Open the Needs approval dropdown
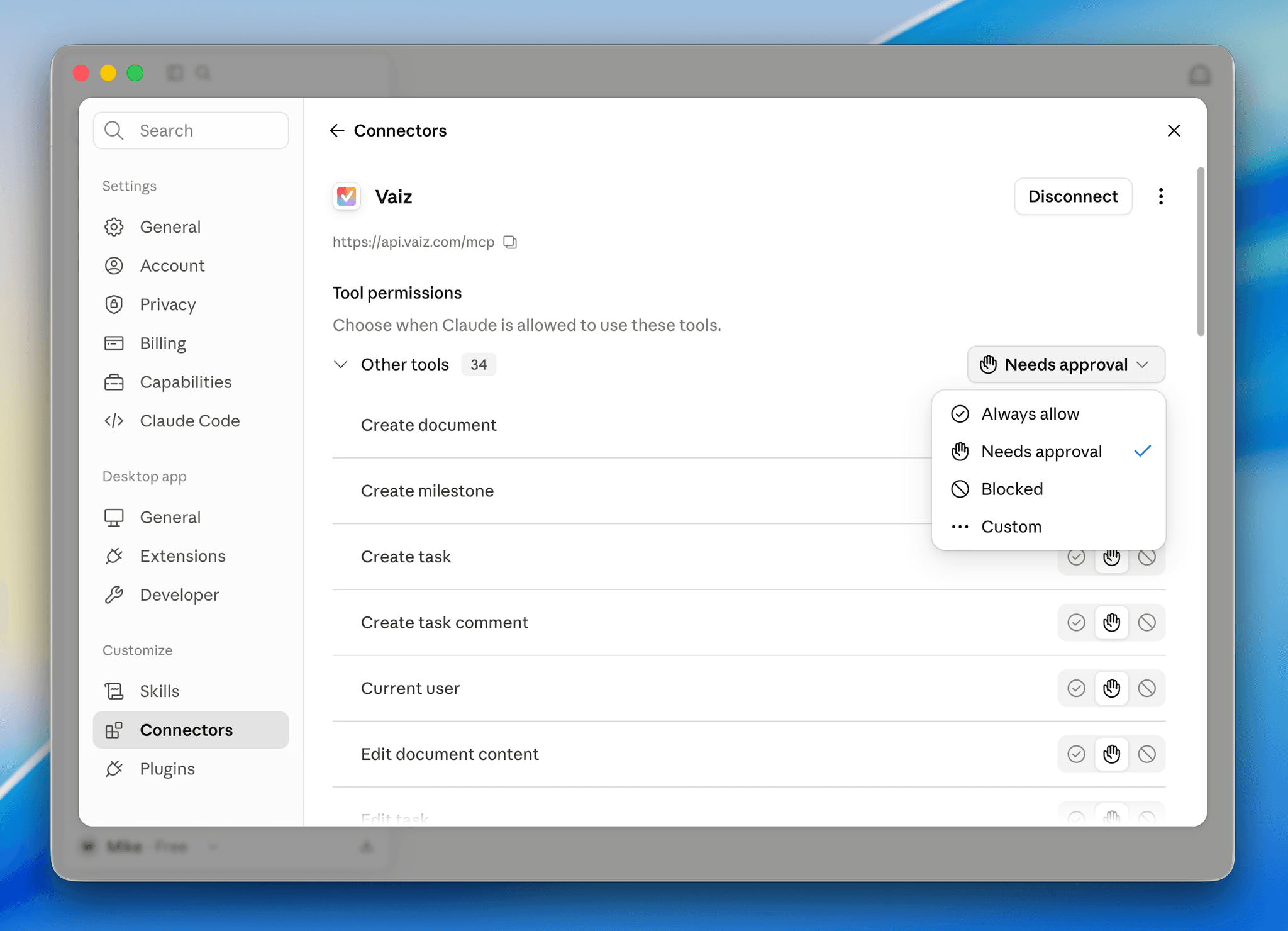Screen dimensions: 1288x931 point(1066,364)
